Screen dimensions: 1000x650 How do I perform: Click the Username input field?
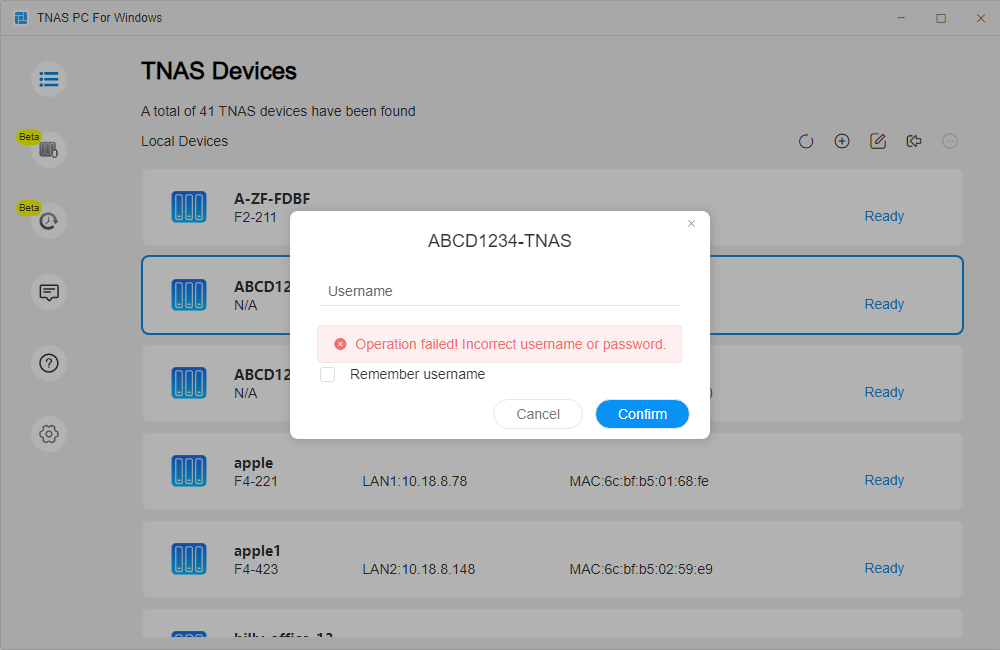pyautogui.click(x=500, y=292)
